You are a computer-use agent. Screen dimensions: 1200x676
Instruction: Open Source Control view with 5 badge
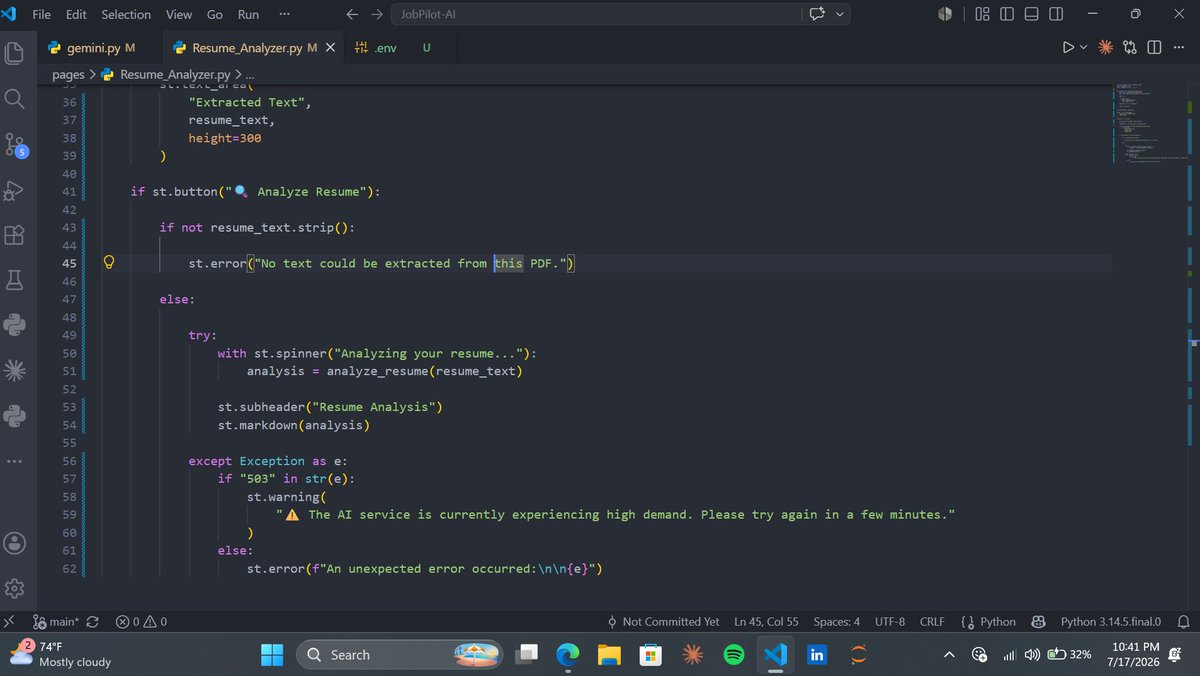coord(16,144)
